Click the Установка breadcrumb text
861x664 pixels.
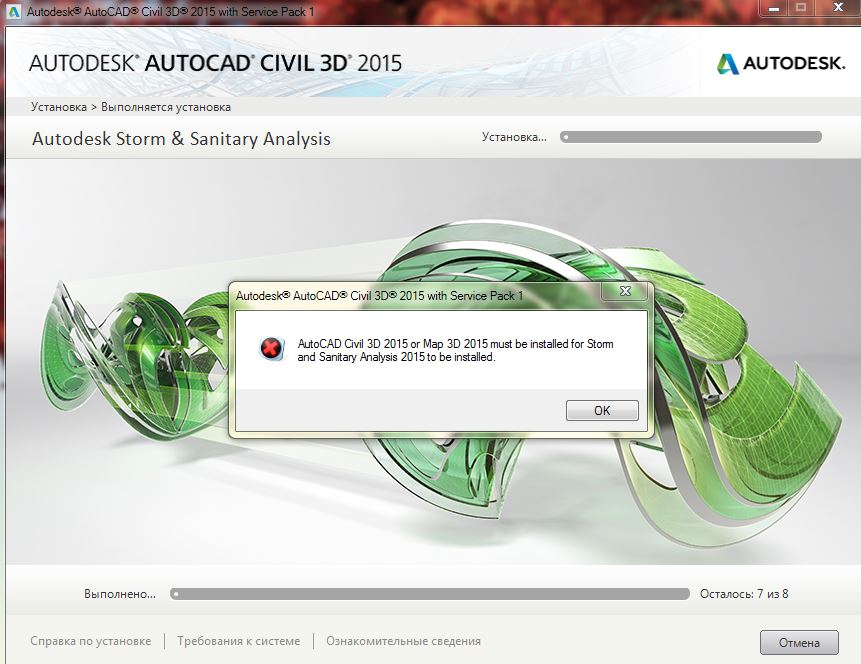(59, 107)
